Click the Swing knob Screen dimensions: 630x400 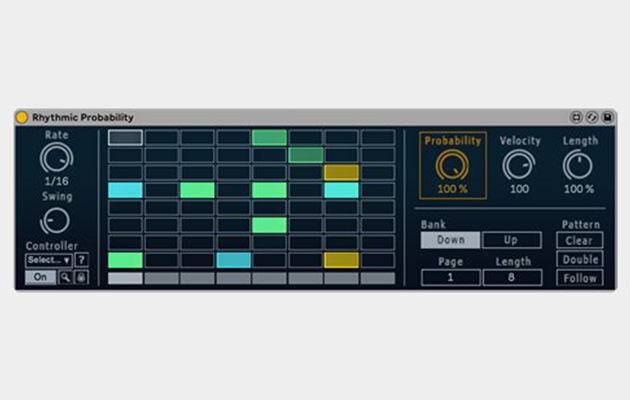57,220
